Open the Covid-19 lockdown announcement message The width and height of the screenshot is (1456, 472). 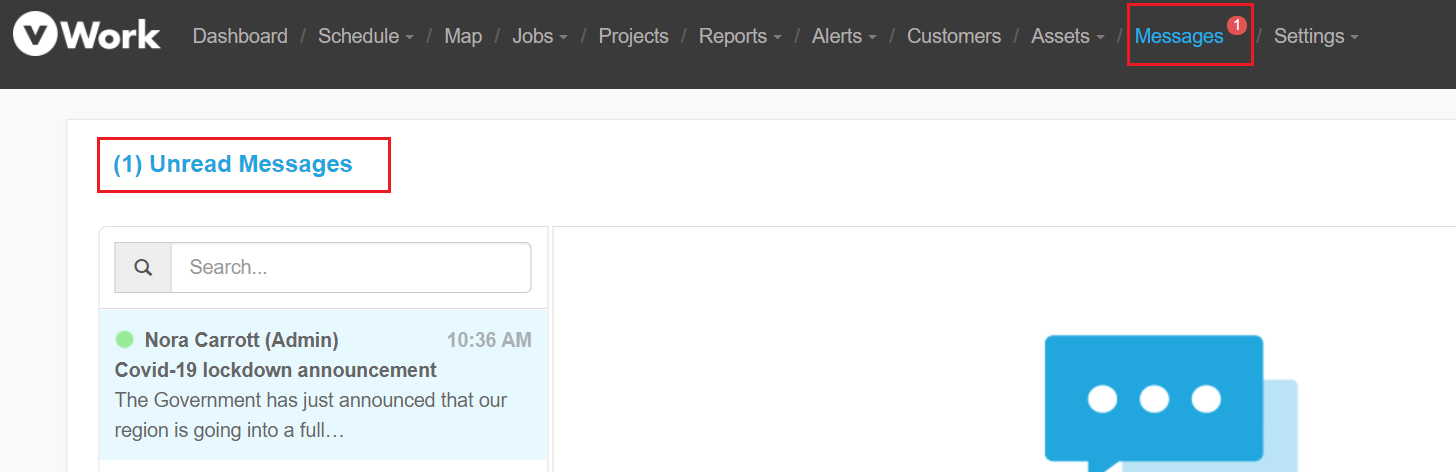point(323,384)
